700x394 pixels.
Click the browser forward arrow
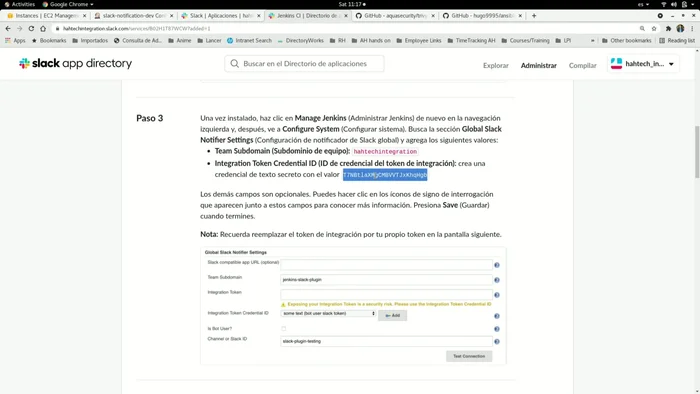pos(19,28)
